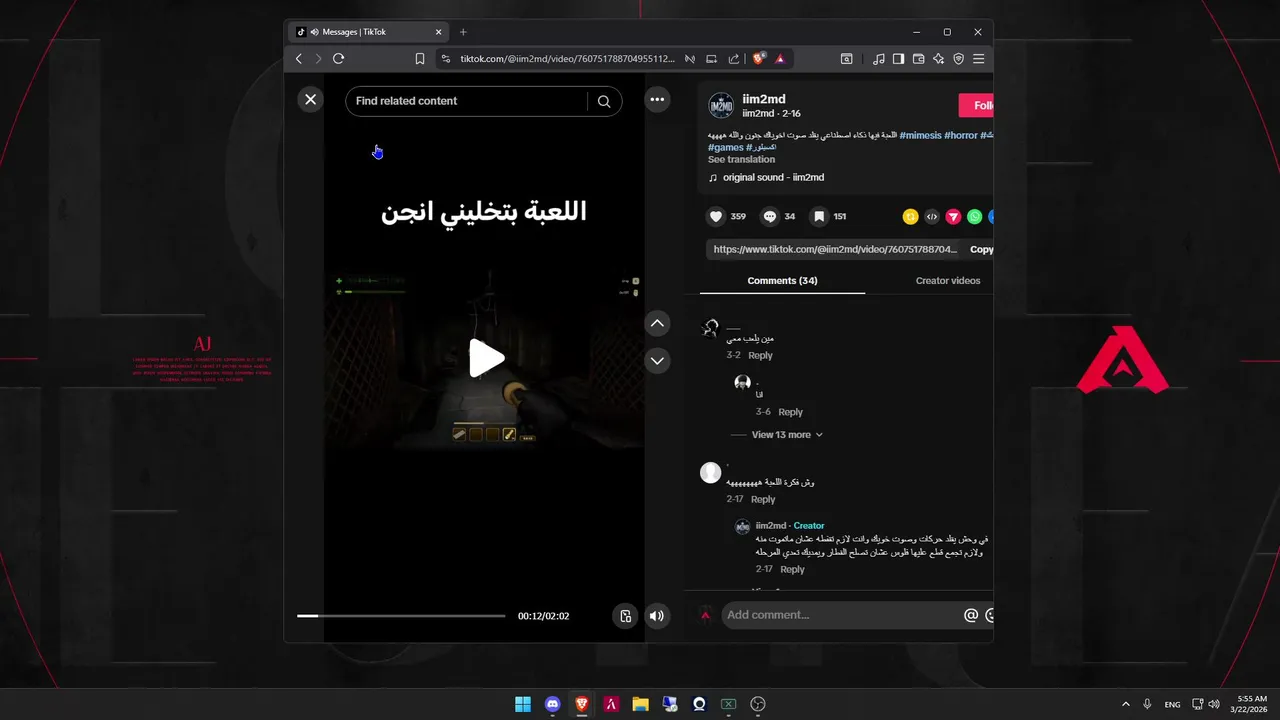Switch to Comments (34) tab
Screen dimensions: 1280x720
782,281
